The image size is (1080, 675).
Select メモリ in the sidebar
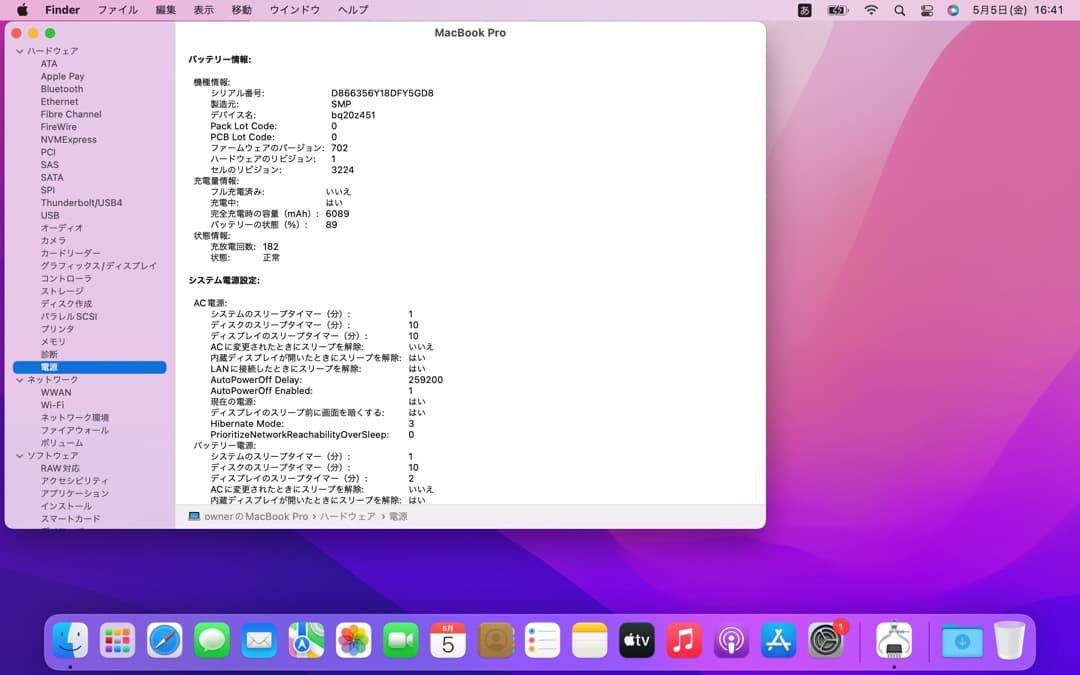(53, 342)
